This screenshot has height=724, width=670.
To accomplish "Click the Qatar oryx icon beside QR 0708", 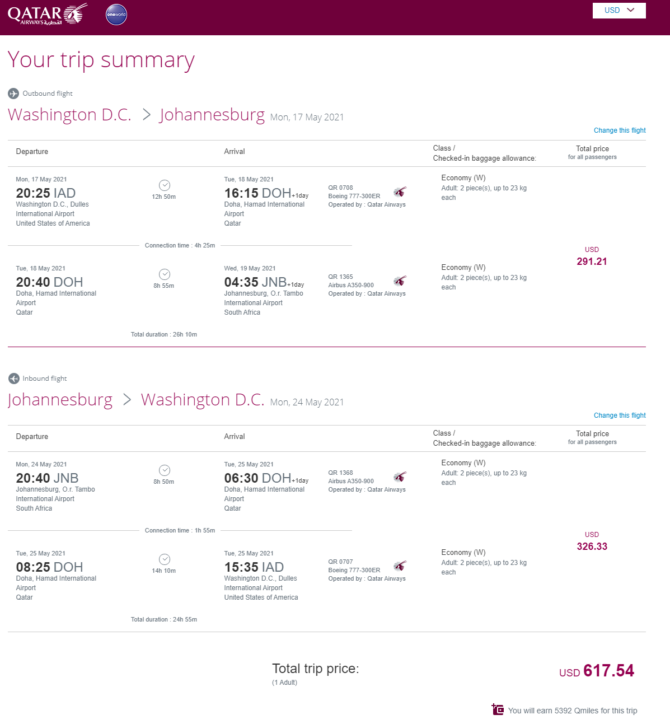I will [x=400, y=192].
